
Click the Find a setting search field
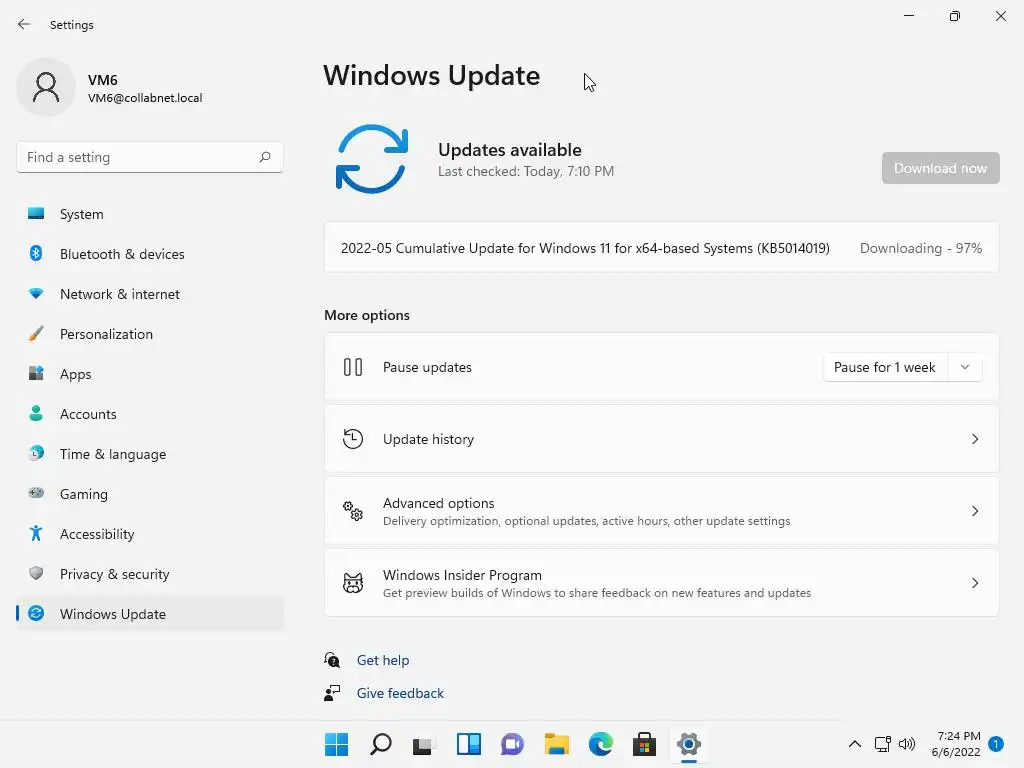coord(150,157)
